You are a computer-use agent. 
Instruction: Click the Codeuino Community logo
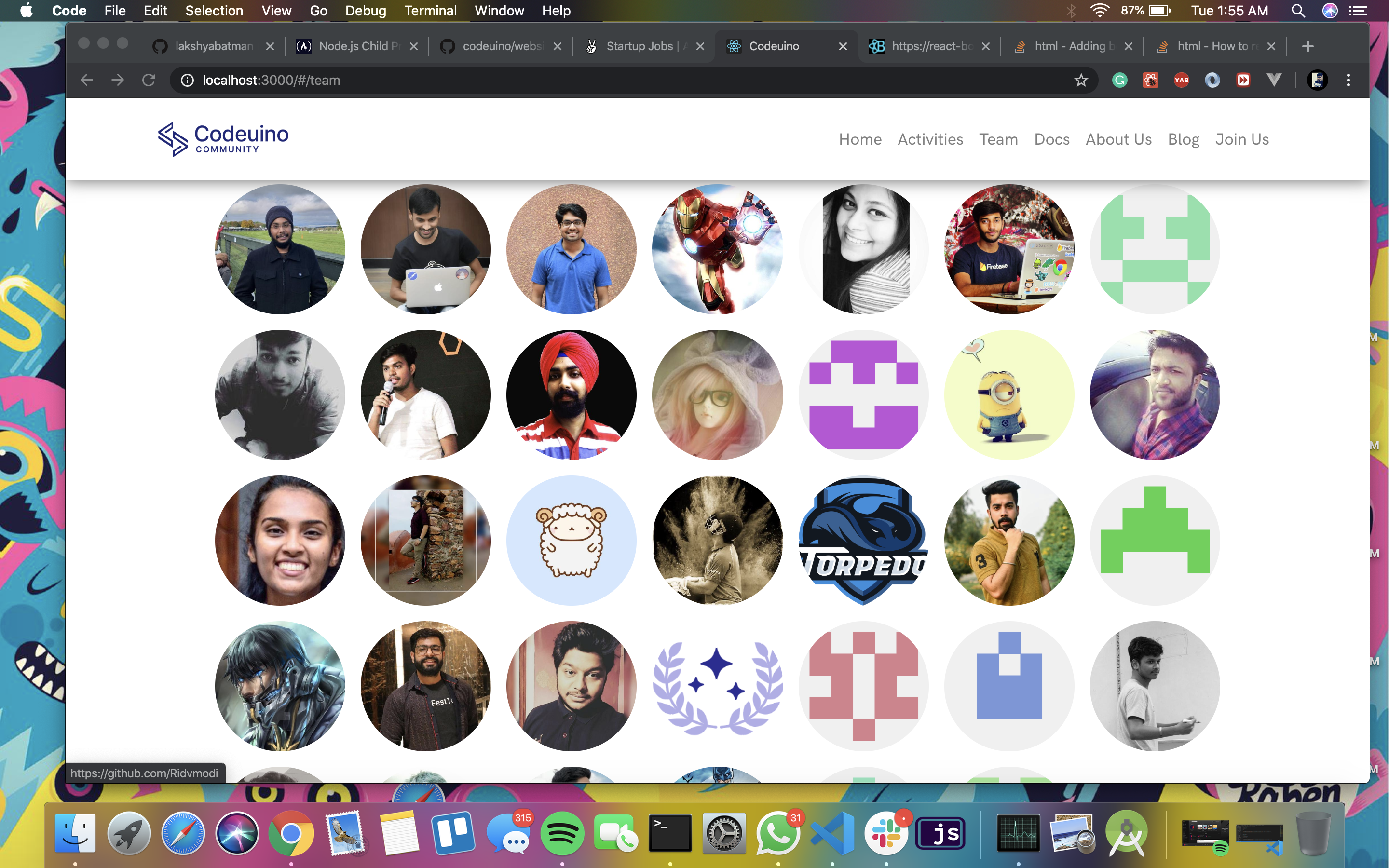pyautogui.click(x=223, y=139)
